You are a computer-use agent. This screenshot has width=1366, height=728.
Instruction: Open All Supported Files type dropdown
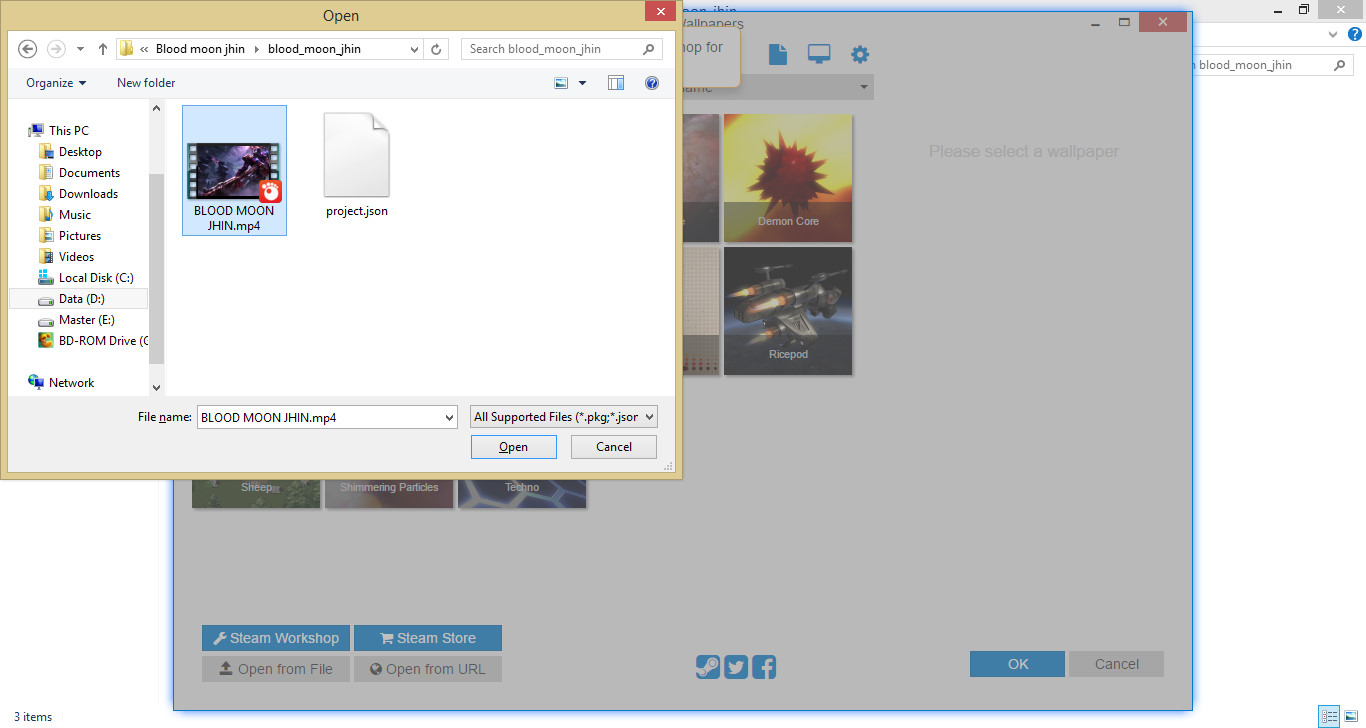click(x=564, y=417)
